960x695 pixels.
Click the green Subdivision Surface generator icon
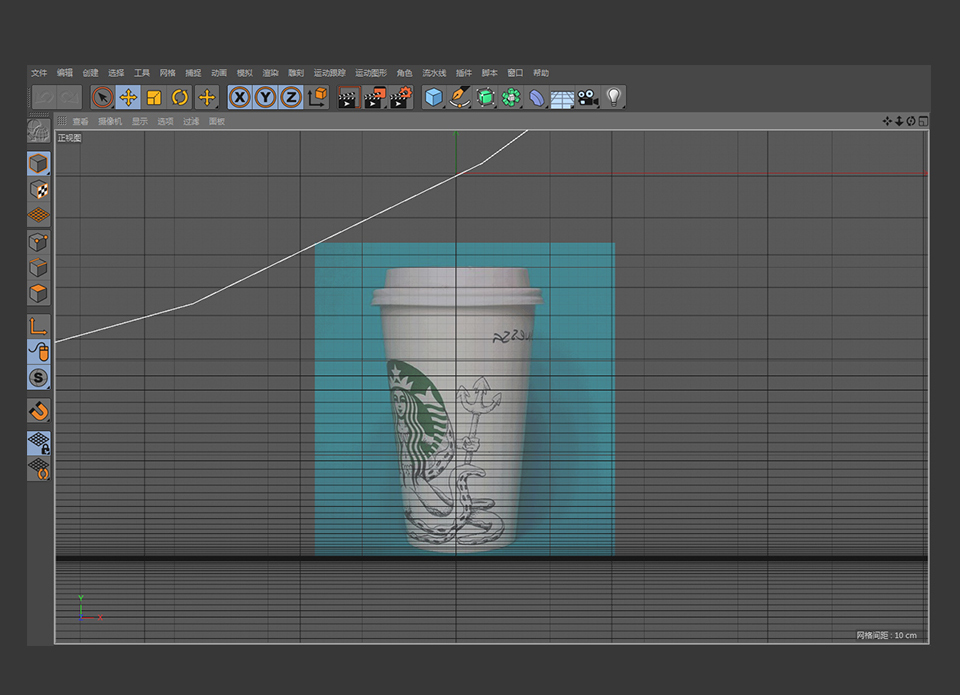tap(486, 97)
